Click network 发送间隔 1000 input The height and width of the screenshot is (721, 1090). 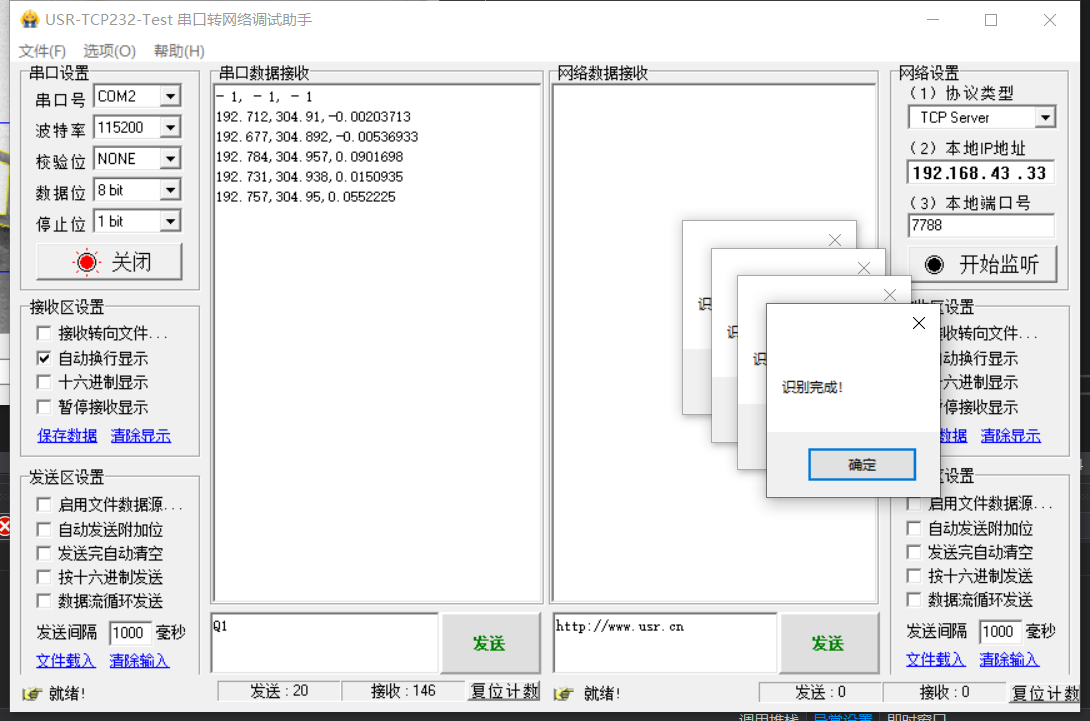point(1000,631)
